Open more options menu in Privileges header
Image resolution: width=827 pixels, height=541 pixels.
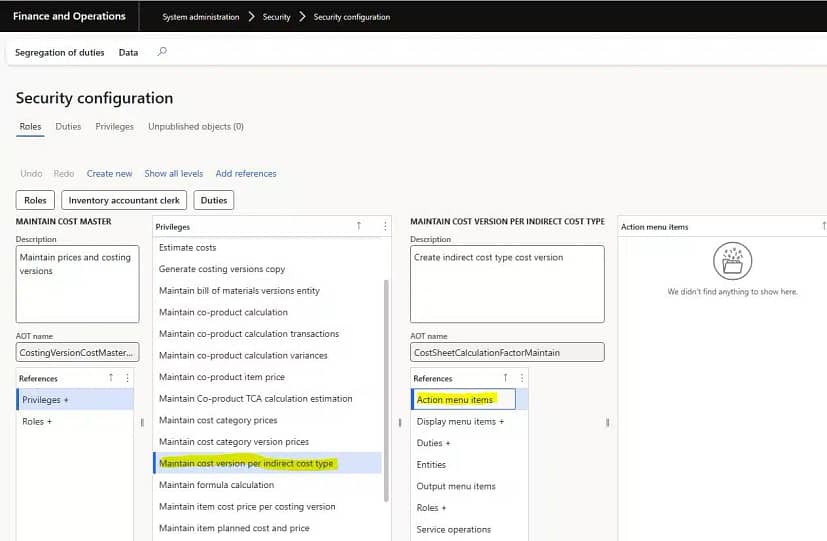386,226
